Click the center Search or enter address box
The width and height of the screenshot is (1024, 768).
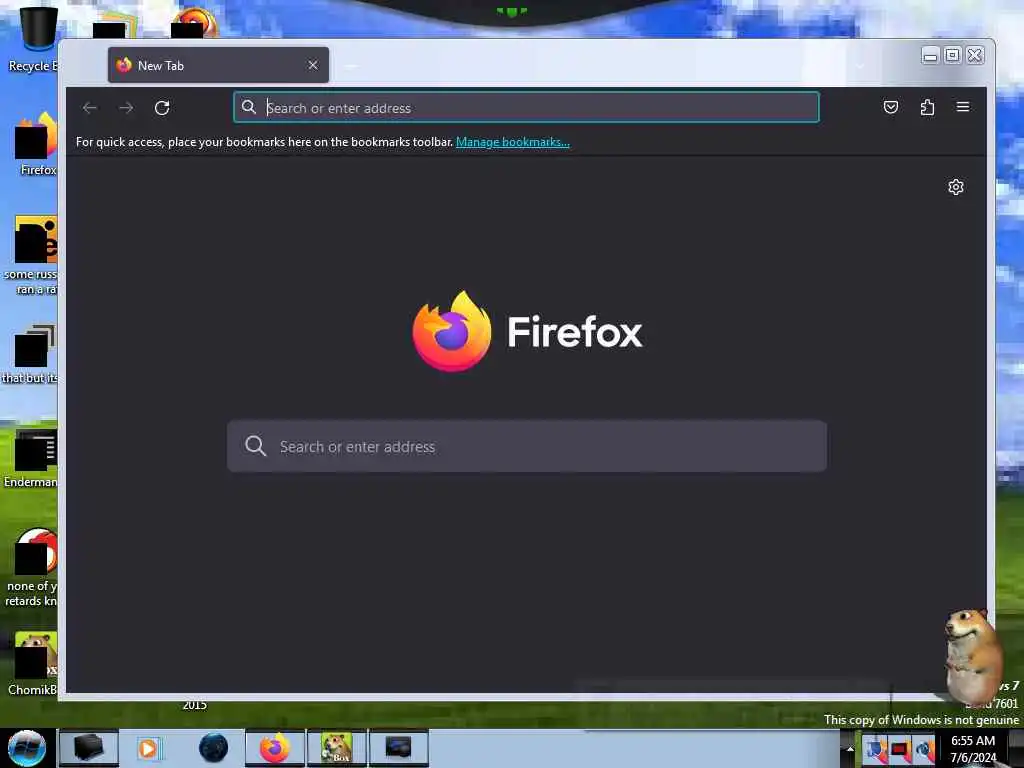tap(527, 447)
